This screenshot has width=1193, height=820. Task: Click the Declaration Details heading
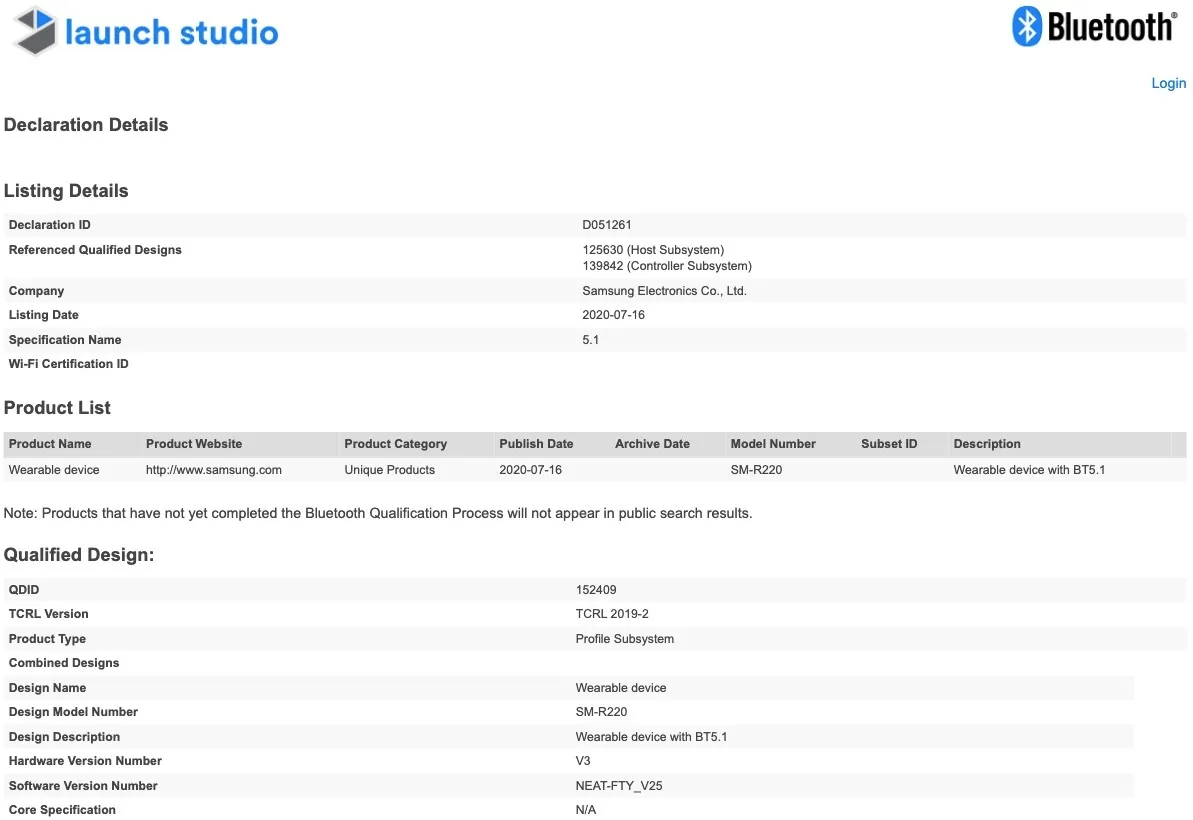point(86,125)
